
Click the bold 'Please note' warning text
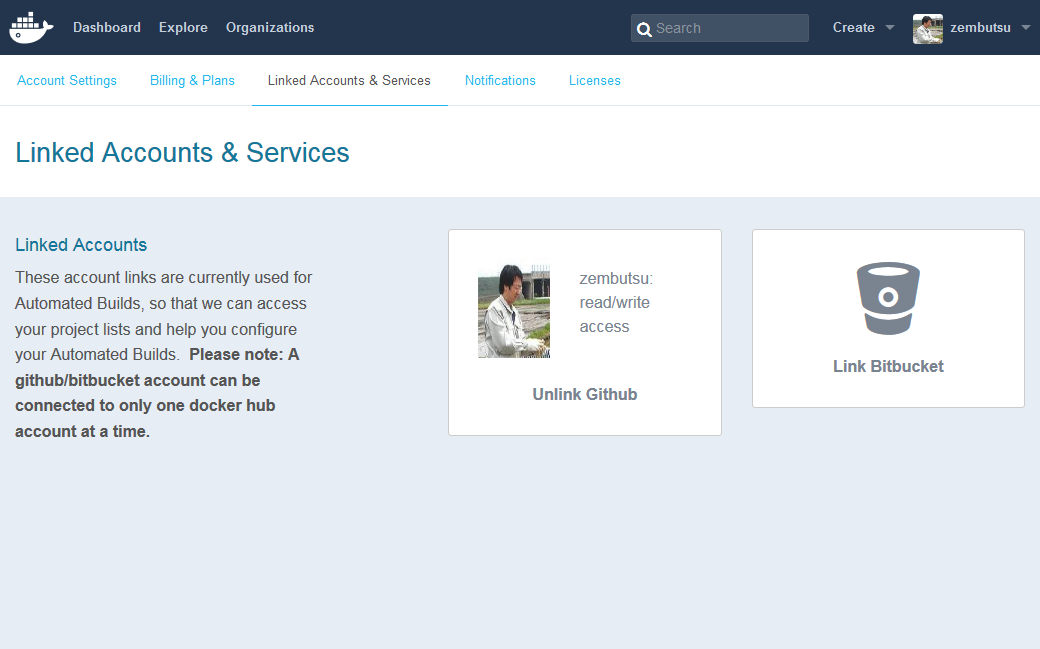[157, 393]
